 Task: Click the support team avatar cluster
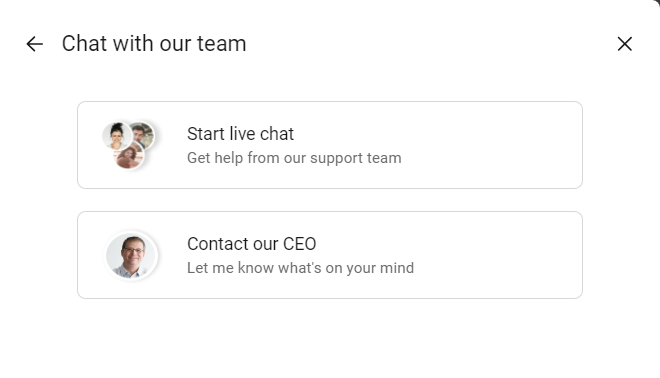[x=129, y=145]
